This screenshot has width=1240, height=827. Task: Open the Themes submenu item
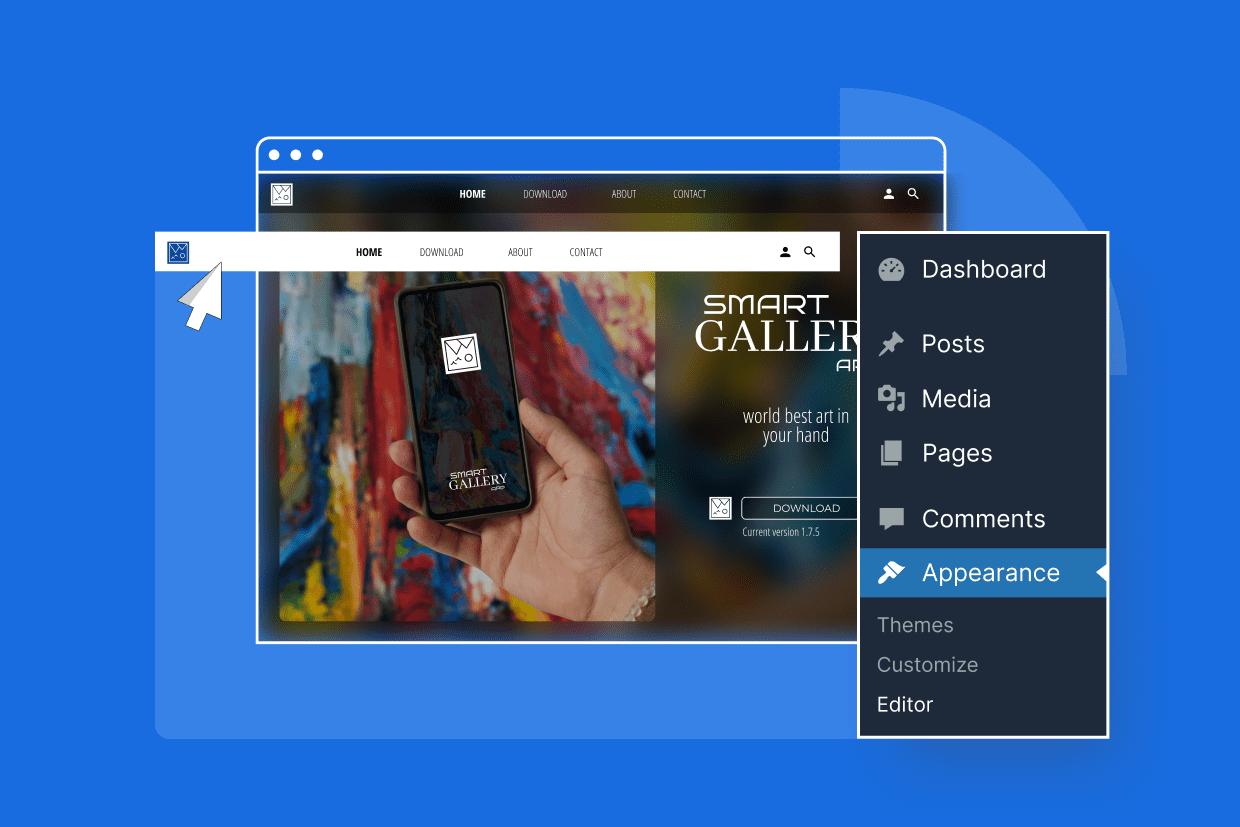click(915, 625)
